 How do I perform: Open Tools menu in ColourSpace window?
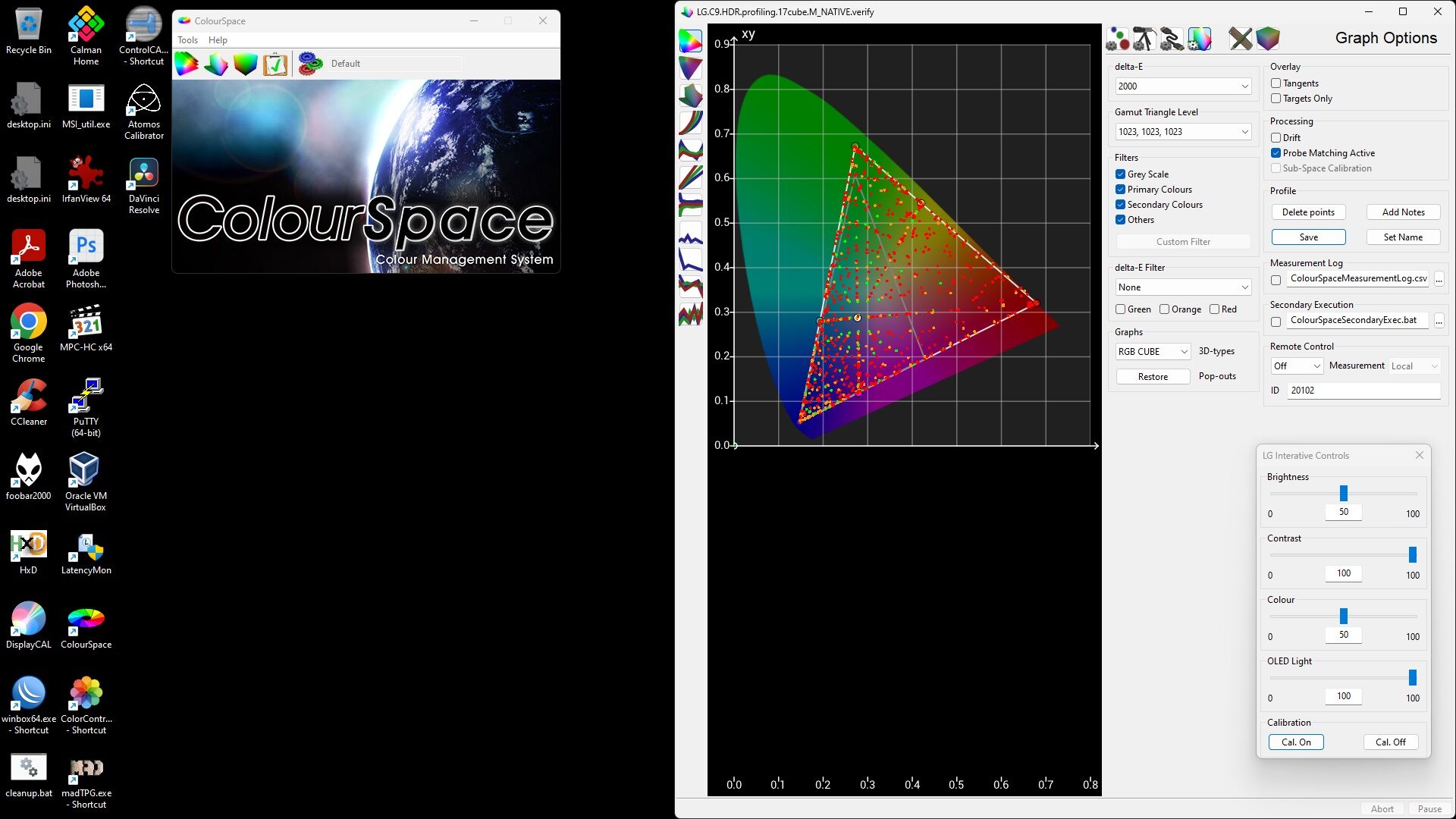[187, 40]
